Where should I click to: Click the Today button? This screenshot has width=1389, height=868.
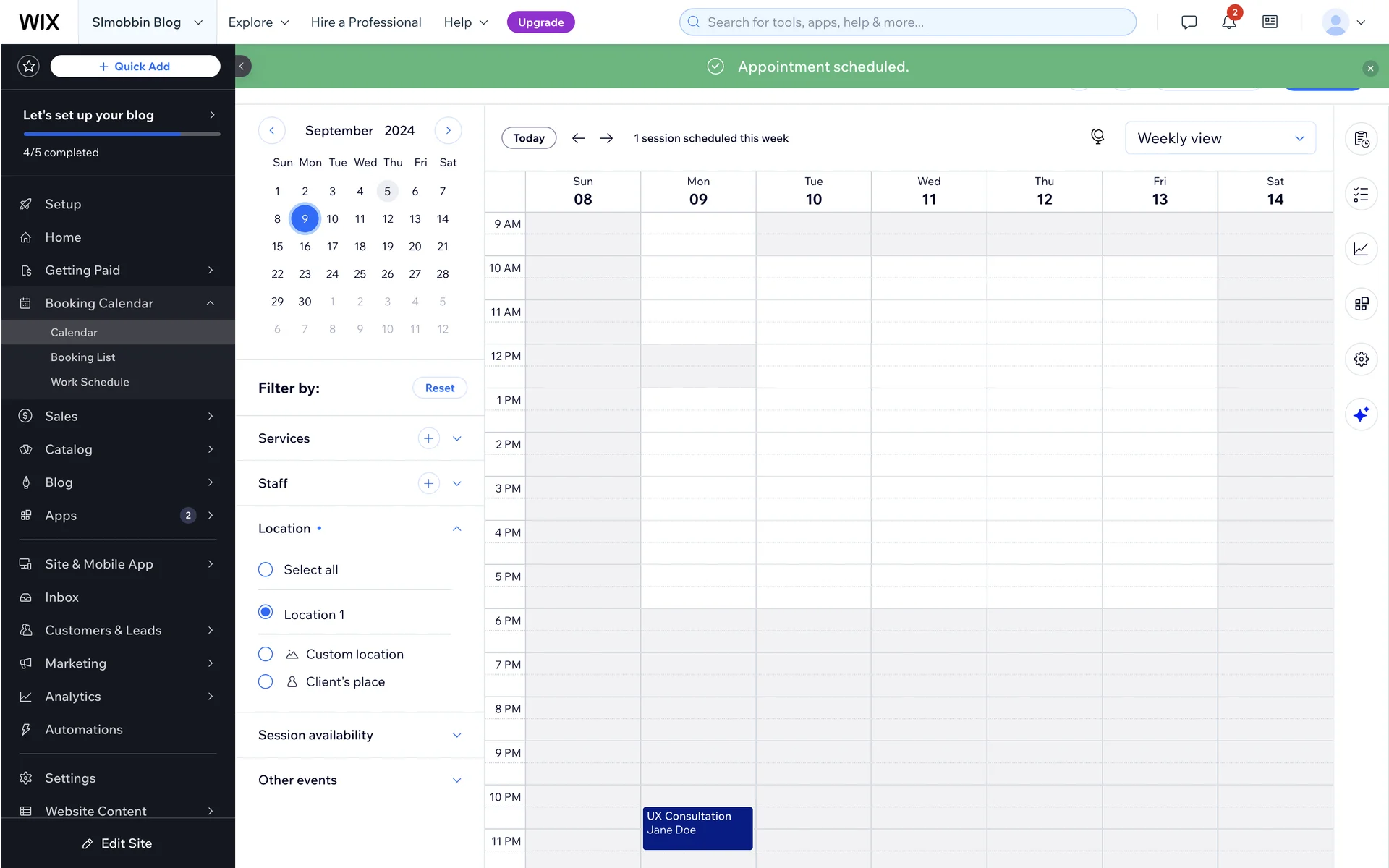point(528,138)
